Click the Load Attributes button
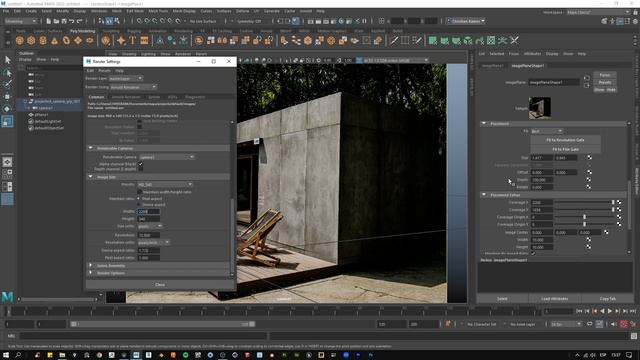Viewport: 640px width, 360px height. 555,299
